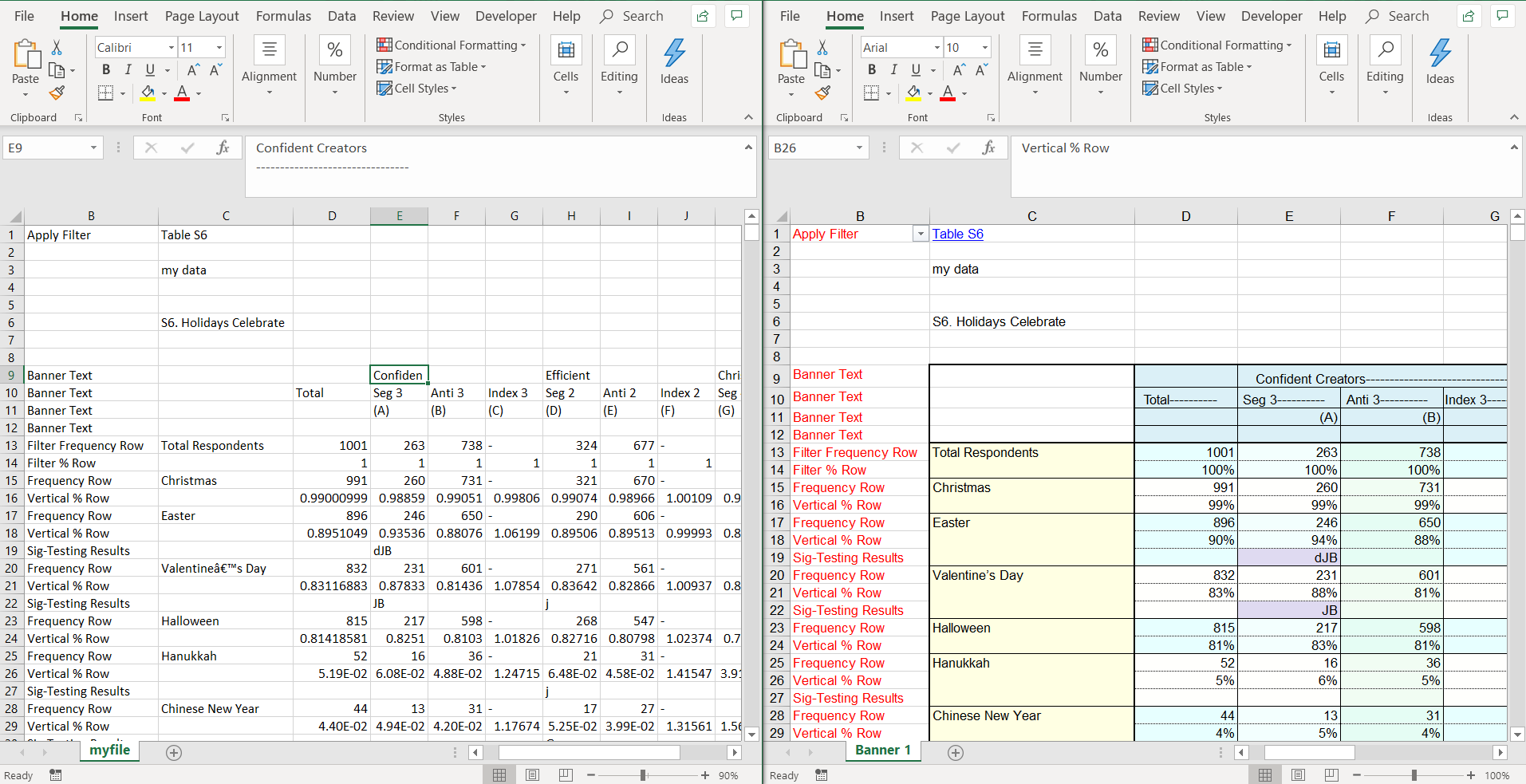Open font size 11 dropdown
This screenshot has height=784, width=1526.
219,48
